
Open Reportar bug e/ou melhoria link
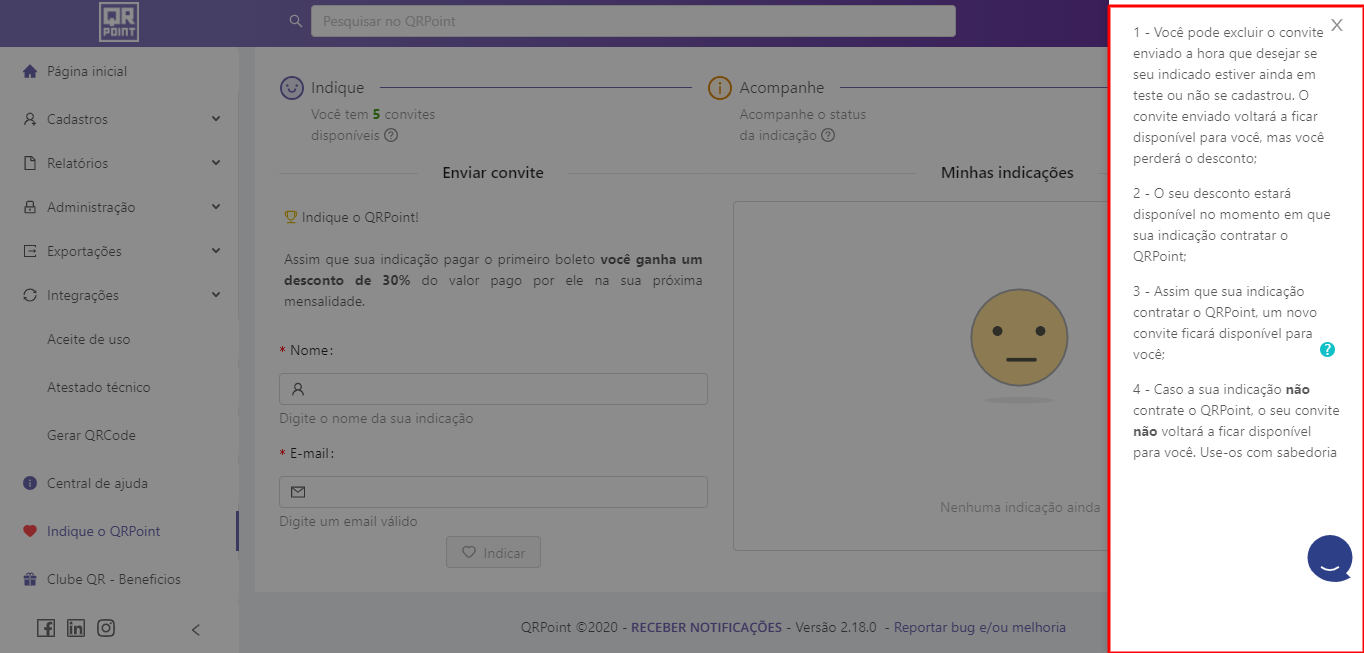[979, 628]
